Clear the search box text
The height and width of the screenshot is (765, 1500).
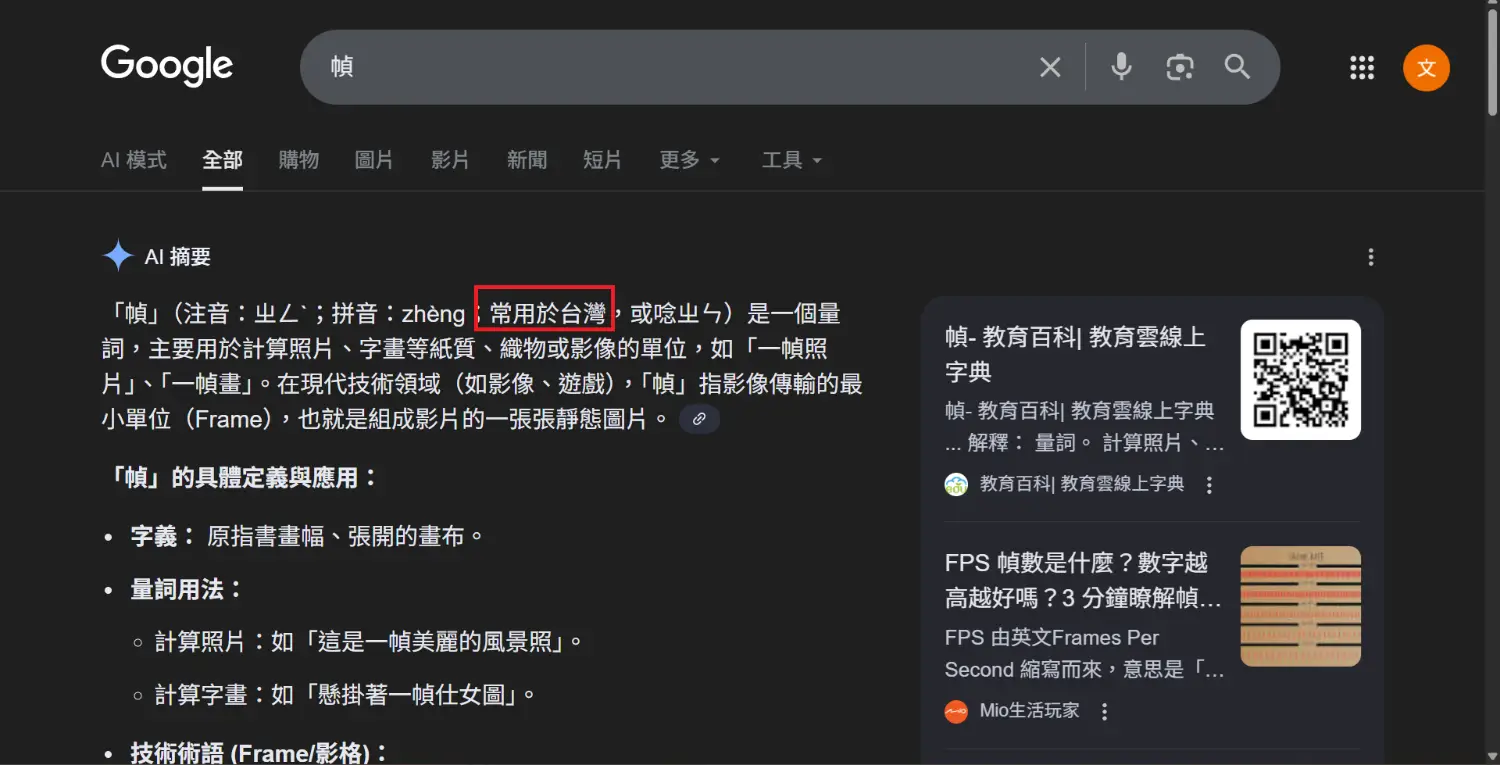click(x=1050, y=67)
